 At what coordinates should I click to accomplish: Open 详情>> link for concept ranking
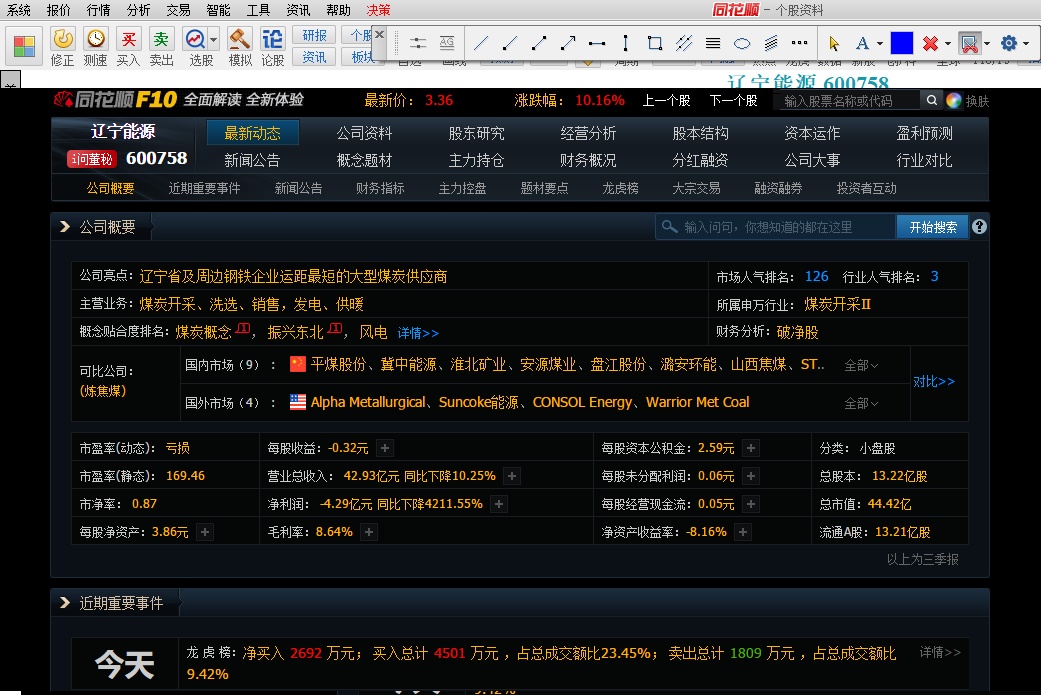(x=418, y=333)
